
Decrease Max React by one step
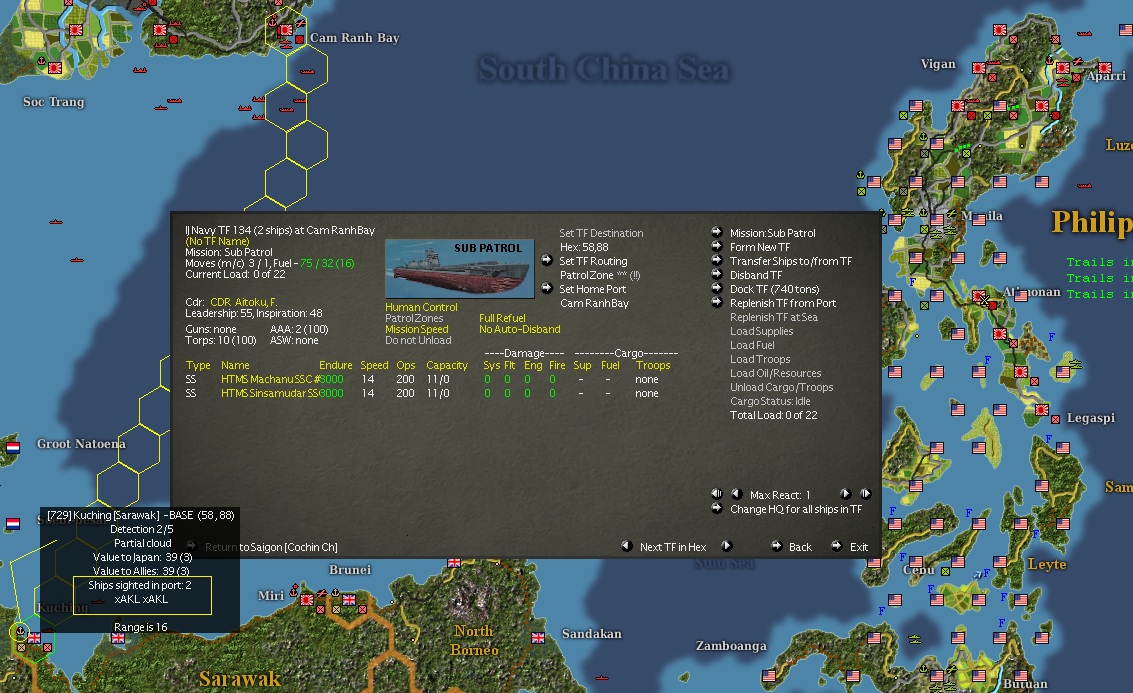(736, 494)
